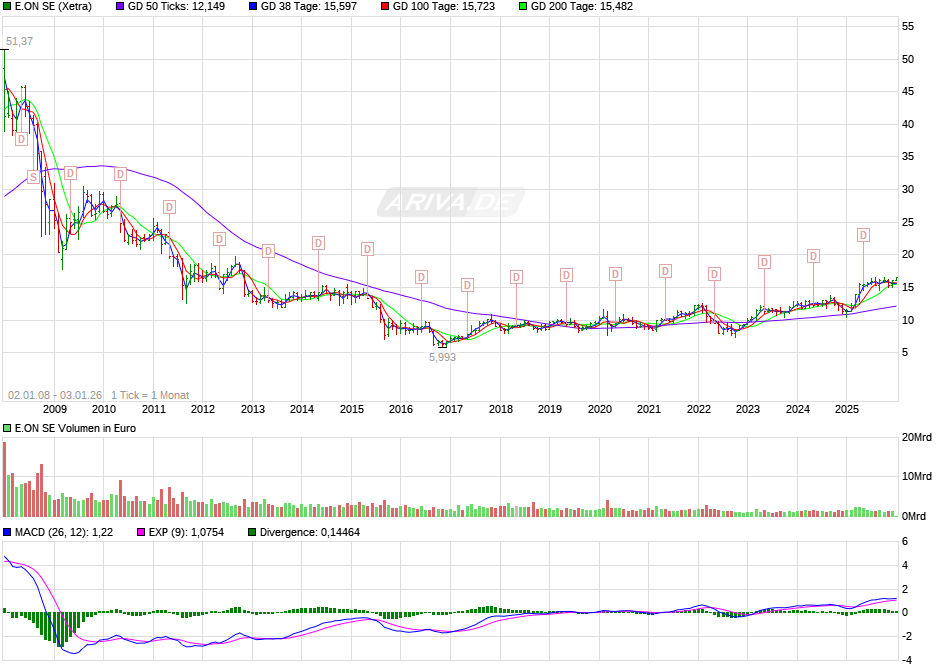This screenshot has height=670, width=940.
Task: Click the 6 value on the MACD axis
Action: [x=905, y=542]
